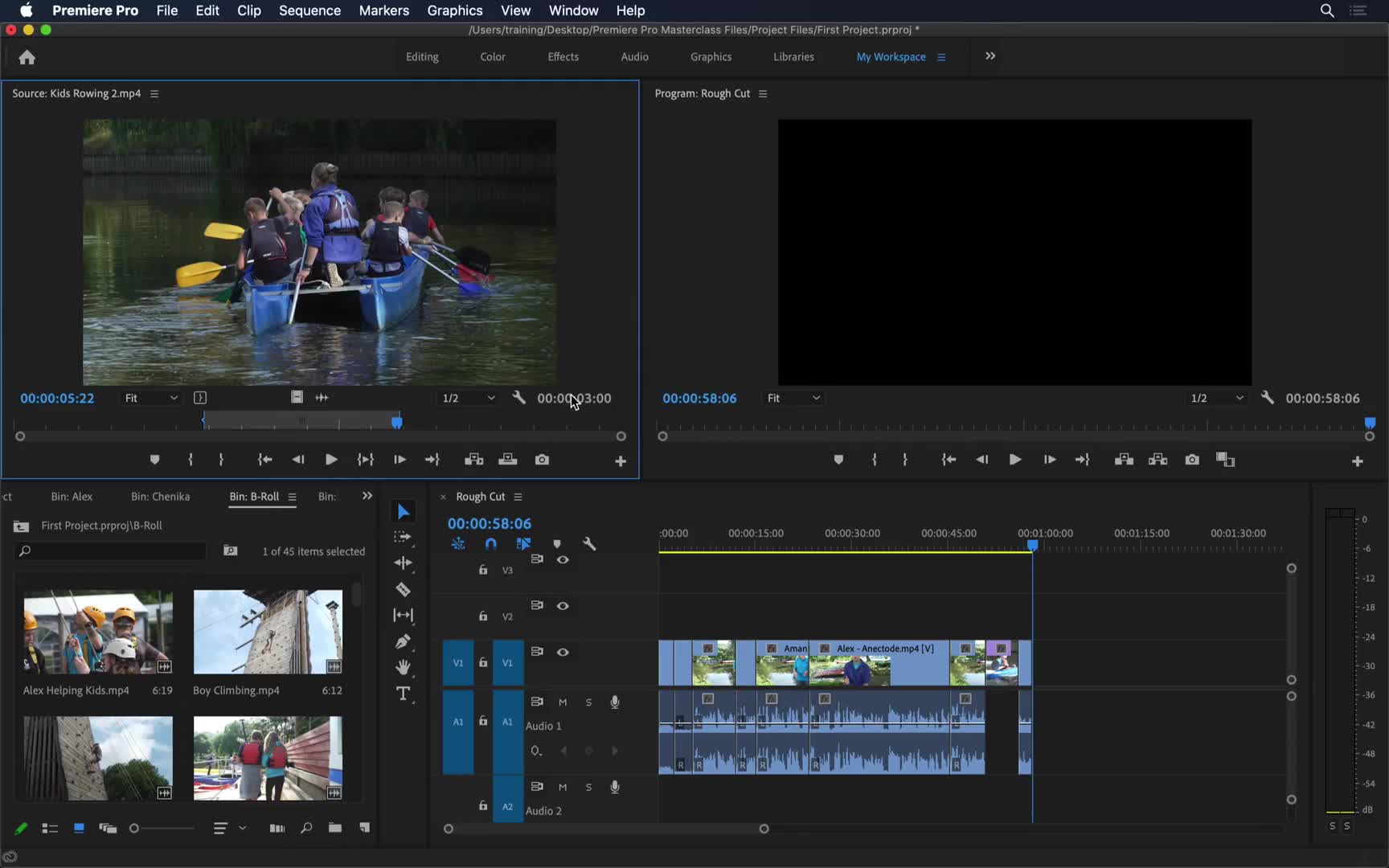The image size is (1389, 868).
Task: Open the Bin: Chenika tab
Action: coord(160,497)
